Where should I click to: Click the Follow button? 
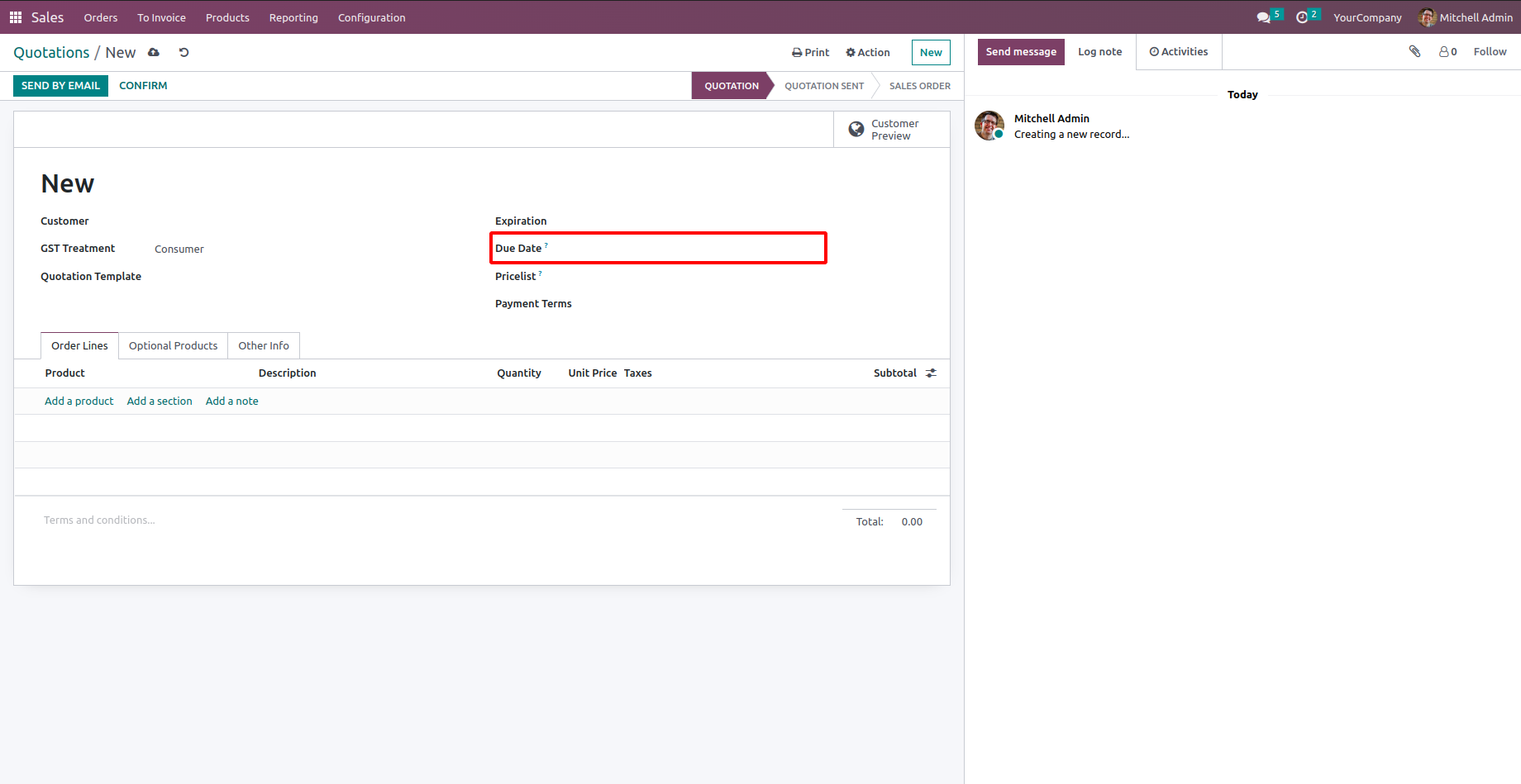1490,51
